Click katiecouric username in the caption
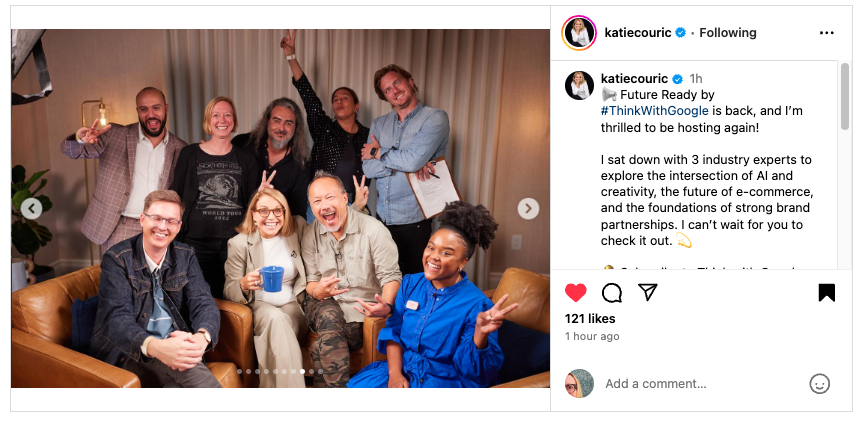The height and width of the screenshot is (424, 863). (x=634, y=79)
